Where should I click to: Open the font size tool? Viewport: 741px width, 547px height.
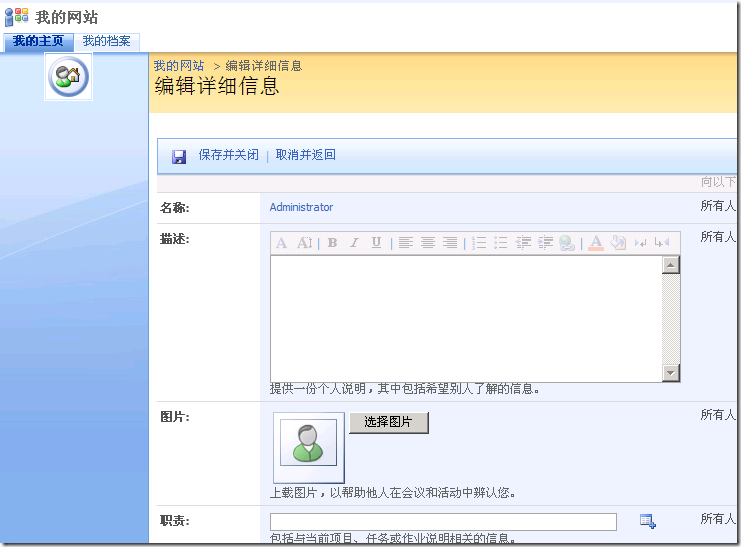pos(304,243)
